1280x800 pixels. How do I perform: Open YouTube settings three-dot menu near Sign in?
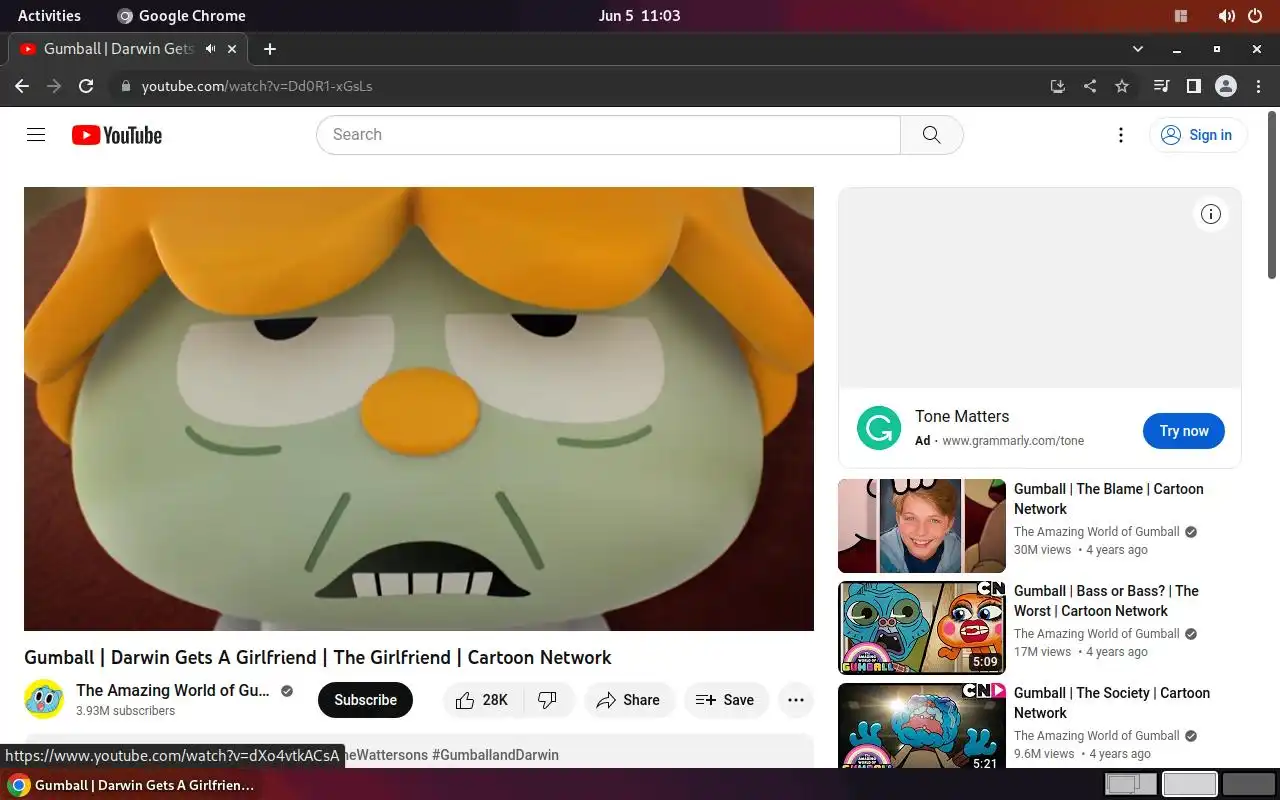[x=1121, y=135]
